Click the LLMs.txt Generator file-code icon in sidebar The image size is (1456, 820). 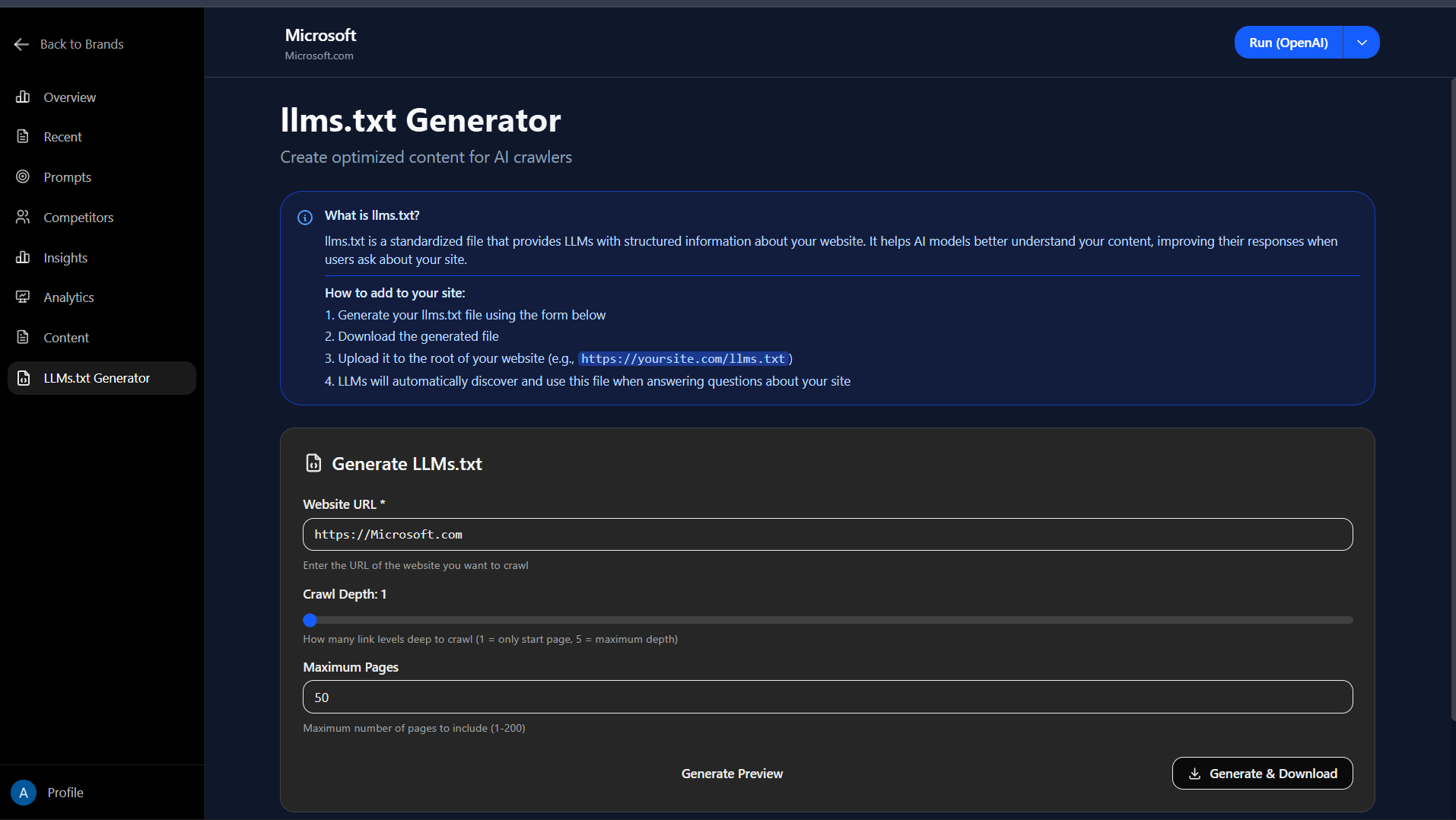[x=24, y=378]
